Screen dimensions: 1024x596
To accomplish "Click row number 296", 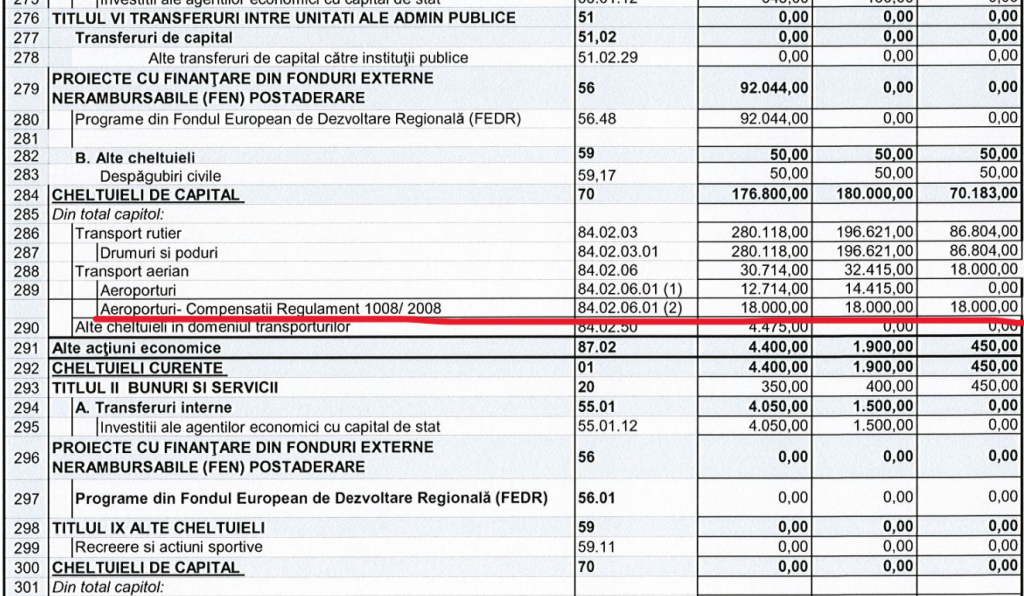I will 26,458.
